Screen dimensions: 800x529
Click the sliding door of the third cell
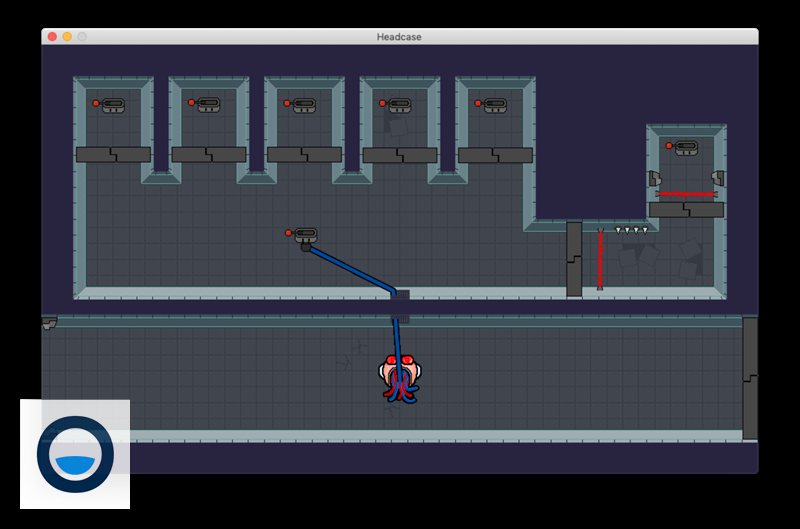[x=304, y=155]
